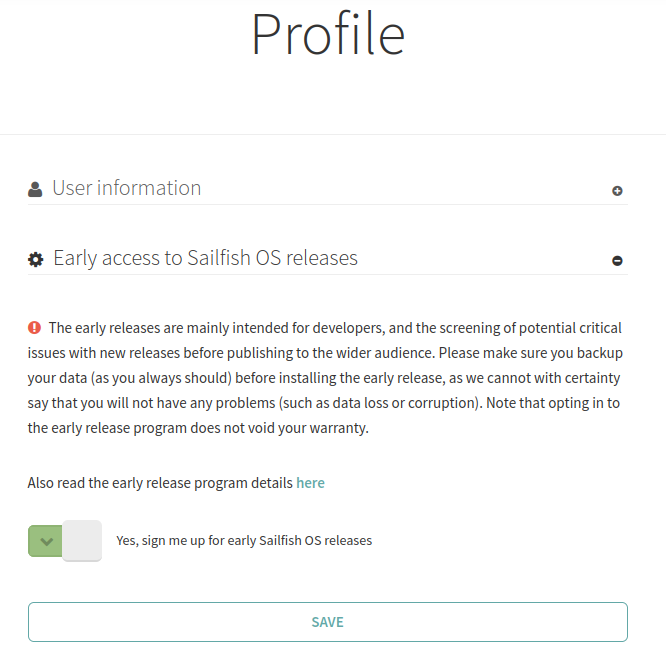Click the gear icon by Early access
666x671 pixels.
click(x=36, y=260)
